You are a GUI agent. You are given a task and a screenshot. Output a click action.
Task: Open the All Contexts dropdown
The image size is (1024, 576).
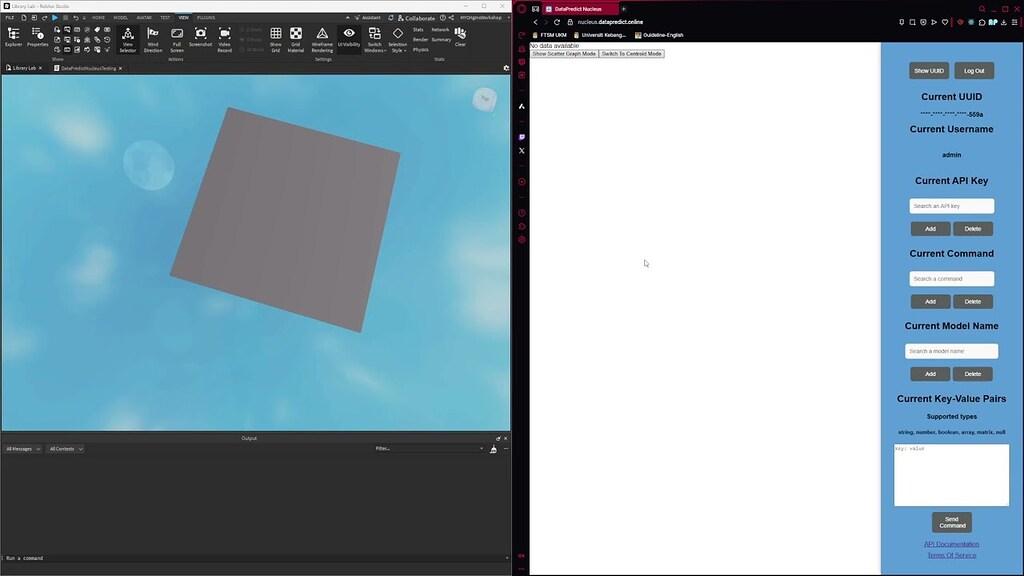coord(65,449)
